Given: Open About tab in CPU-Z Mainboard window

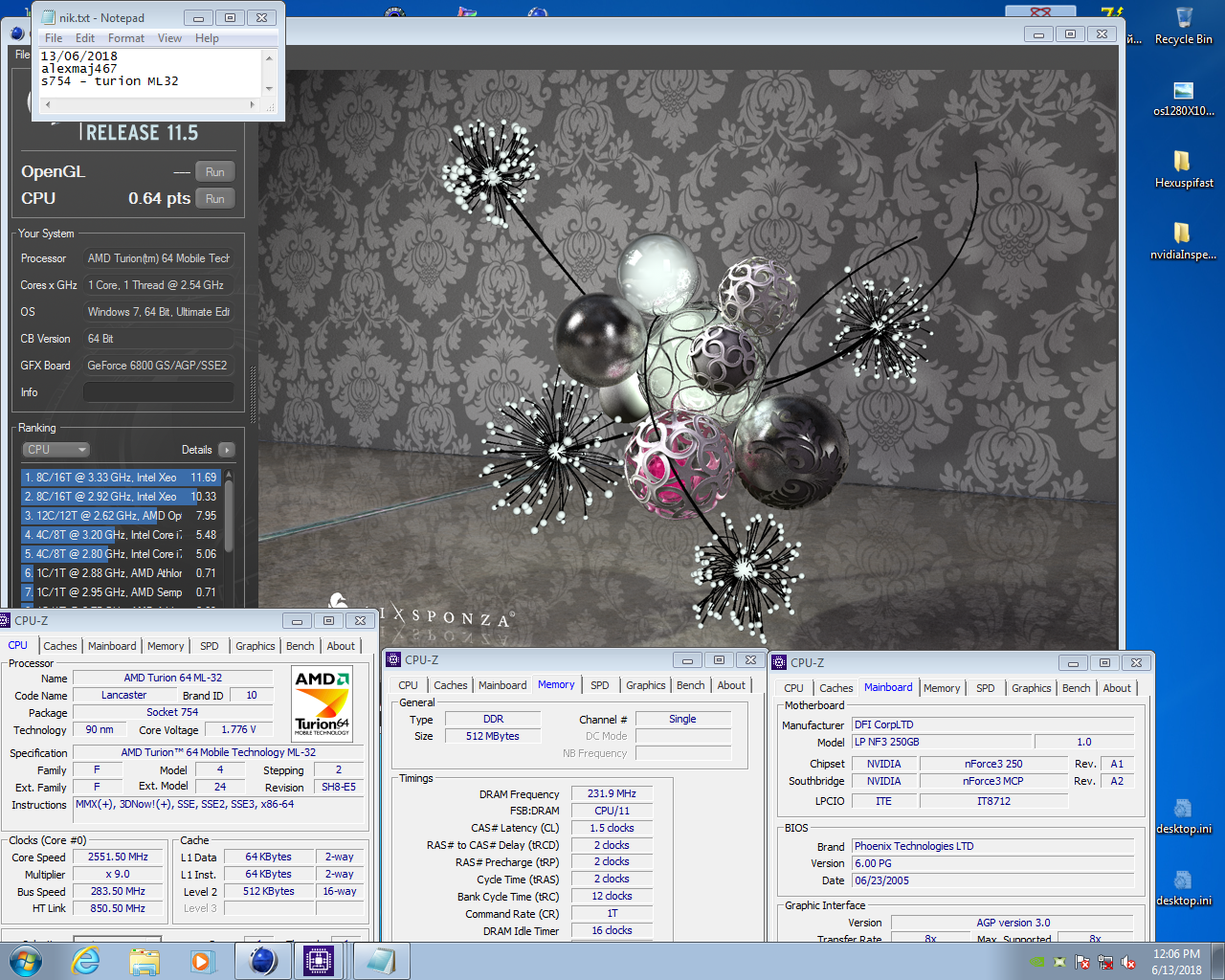Looking at the screenshot, I should point(1117,688).
